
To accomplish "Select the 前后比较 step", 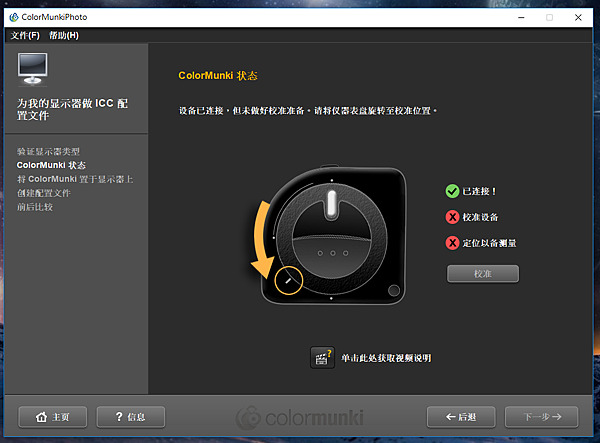I will coord(35,207).
